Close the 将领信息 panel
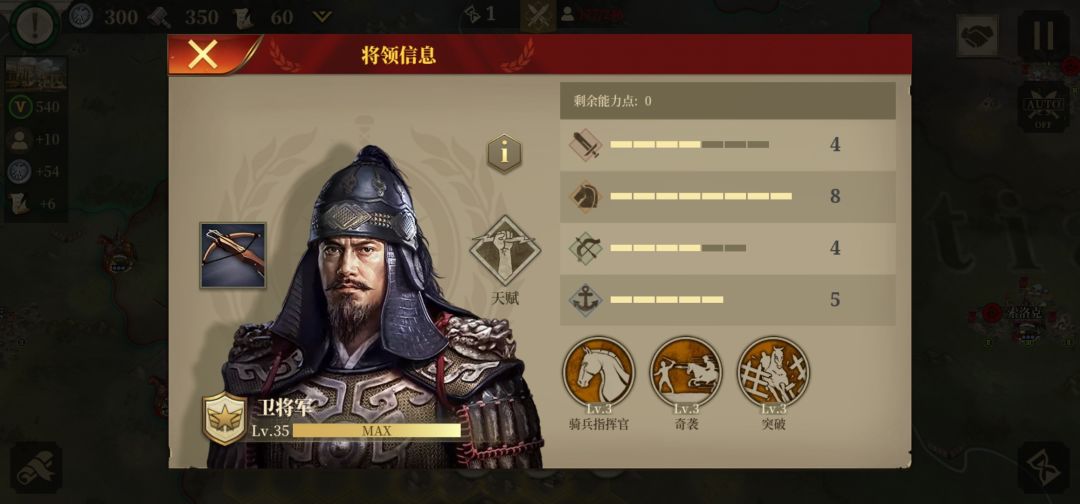1080x504 pixels. (x=203, y=54)
